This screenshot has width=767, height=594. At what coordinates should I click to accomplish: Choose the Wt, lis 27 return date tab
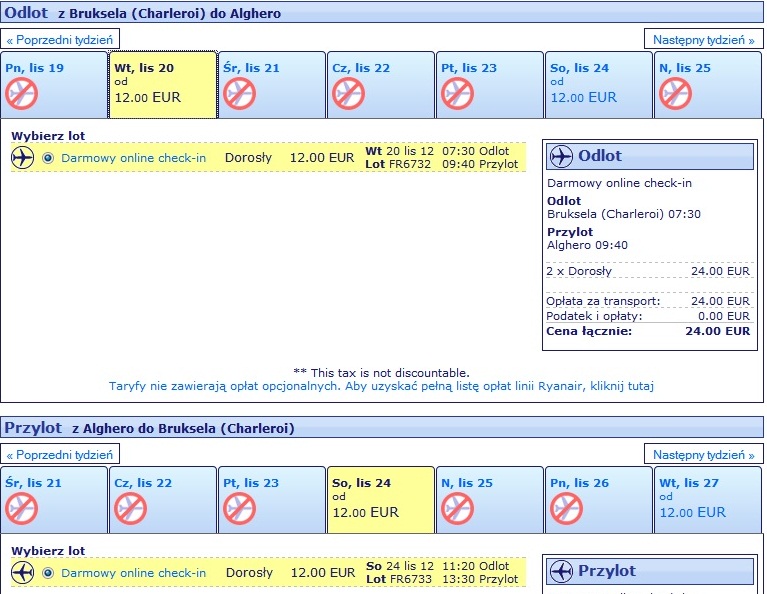(708, 500)
